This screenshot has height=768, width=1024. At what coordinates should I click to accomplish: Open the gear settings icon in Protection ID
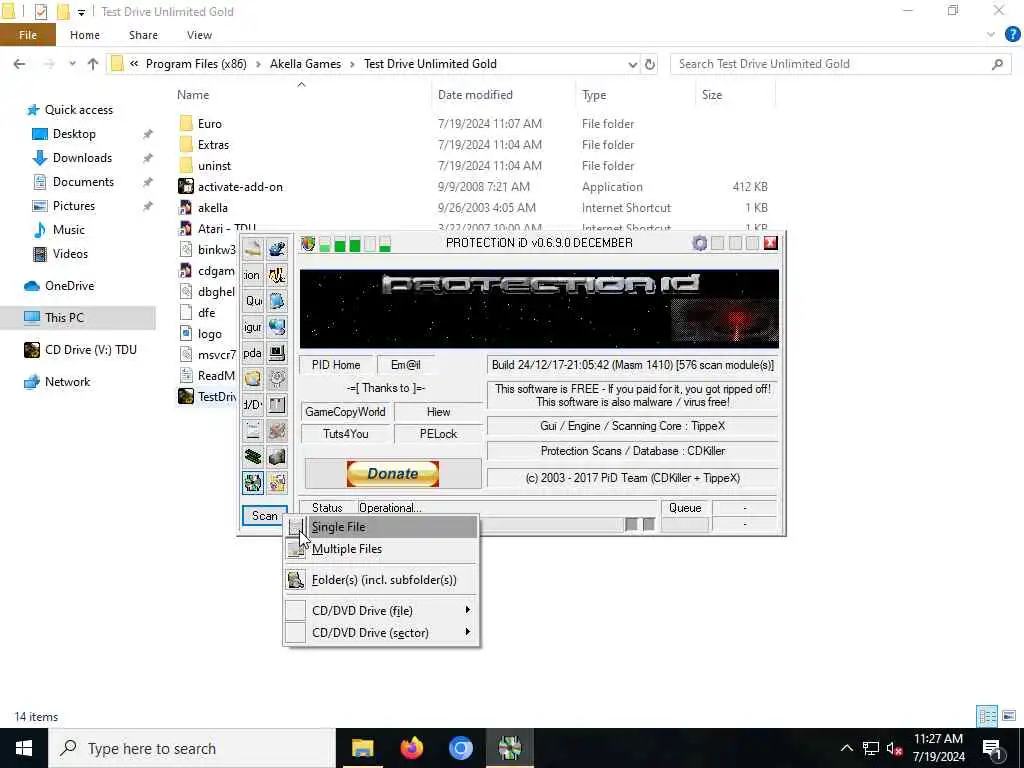pyautogui.click(x=699, y=244)
